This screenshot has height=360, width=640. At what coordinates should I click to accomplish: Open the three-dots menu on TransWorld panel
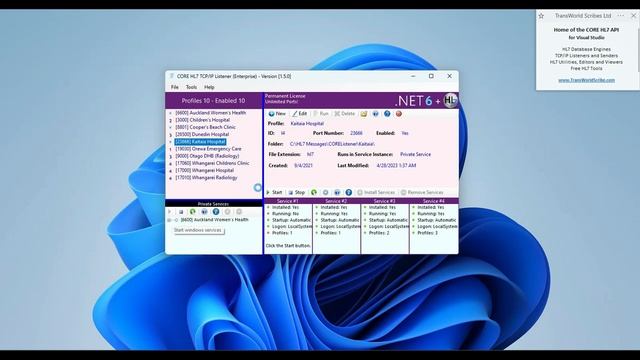pos(621,16)
